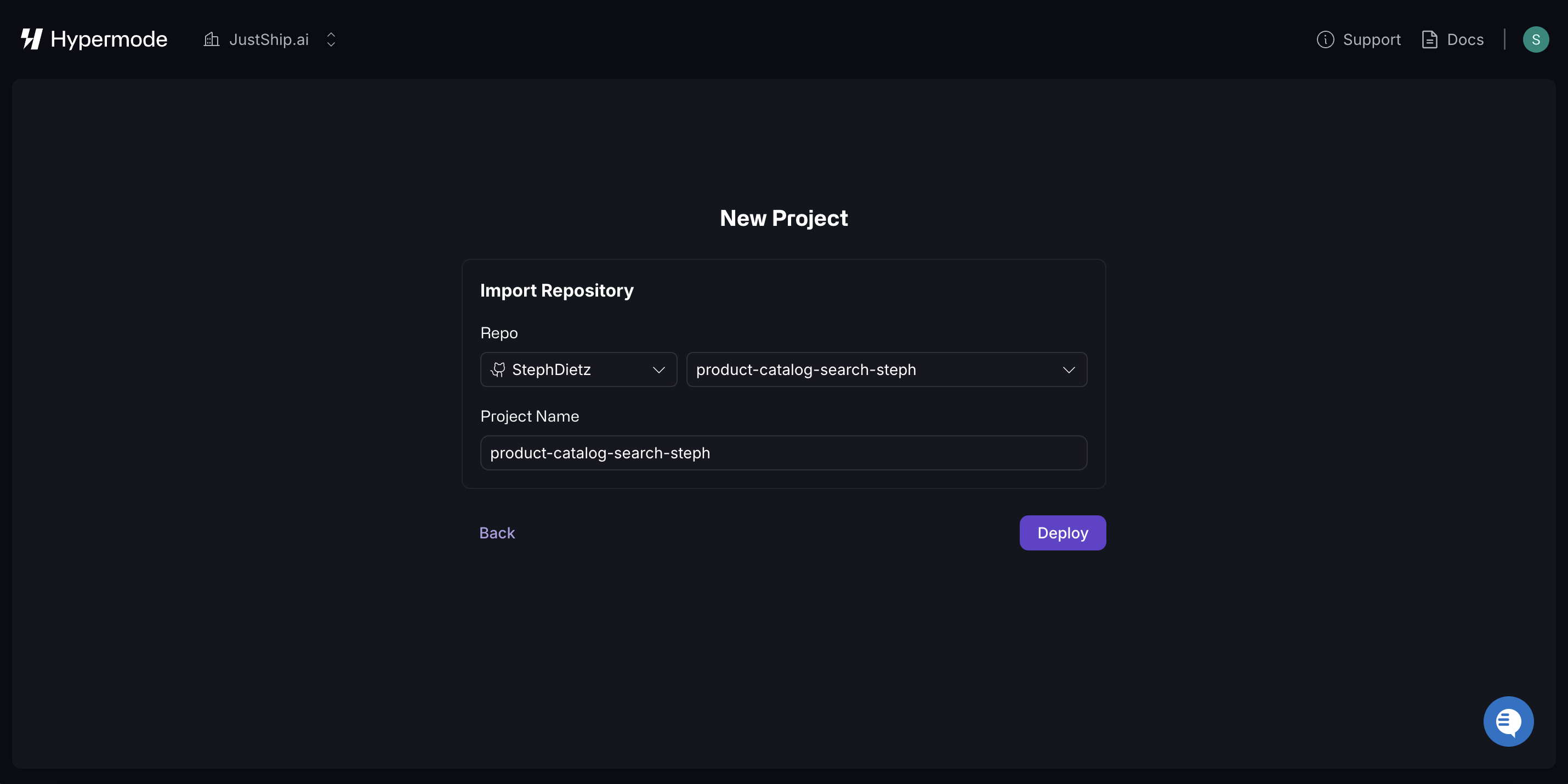1568x784 pixels.
Task: Select the StephDietz repo owner field
Action: 578,370
